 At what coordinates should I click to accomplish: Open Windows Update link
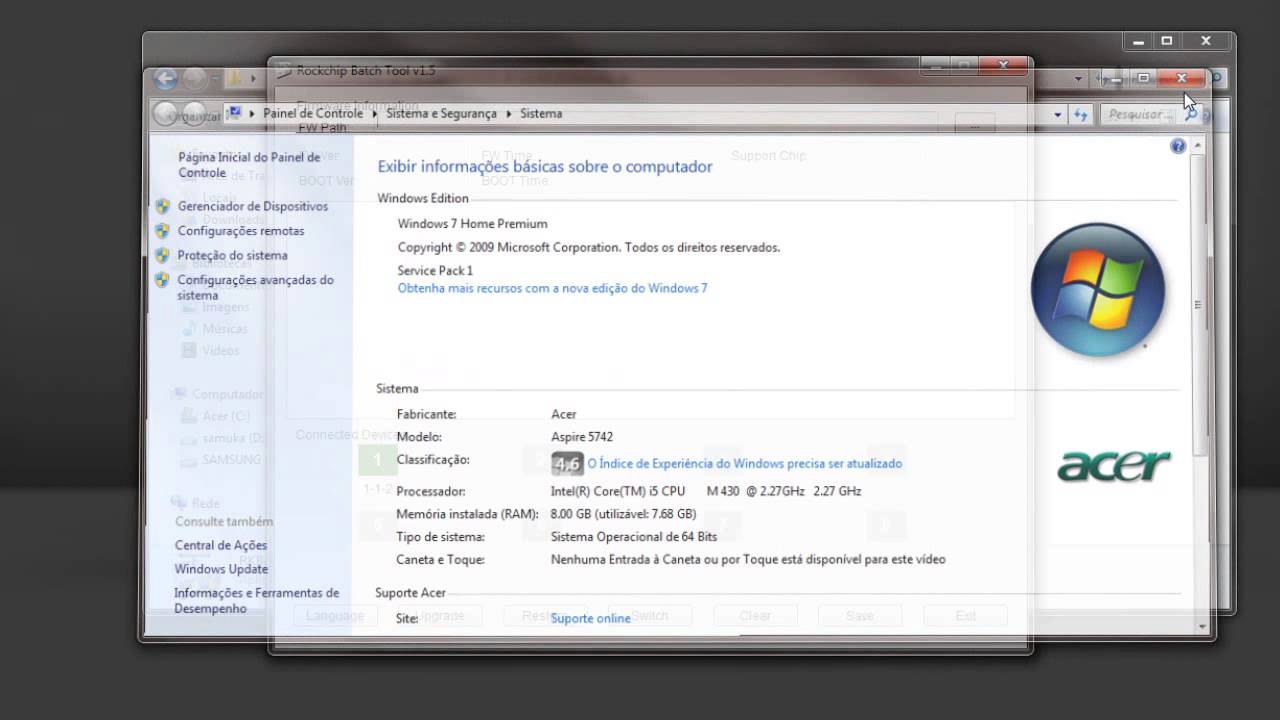tap(221, 569)
